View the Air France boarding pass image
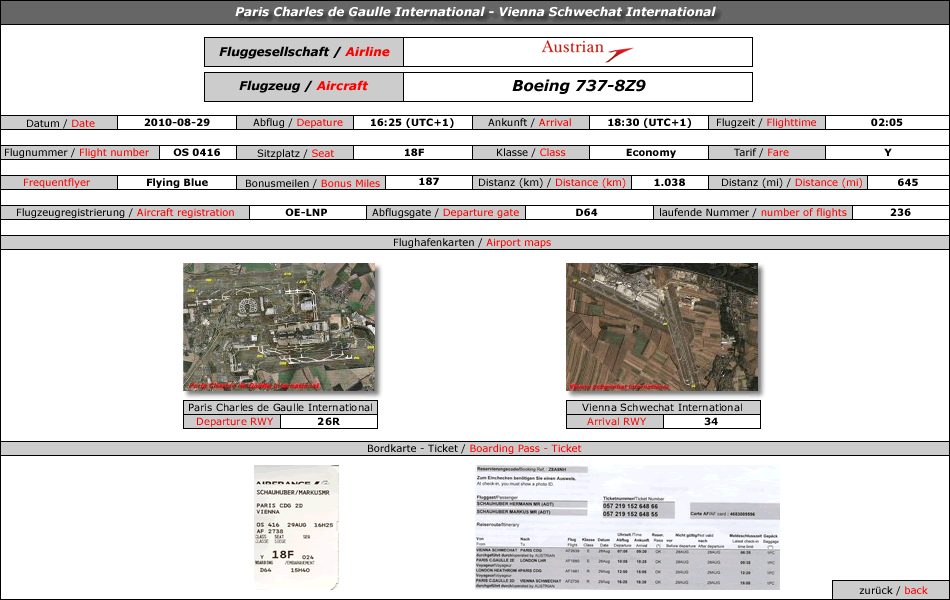 [296, 527]
